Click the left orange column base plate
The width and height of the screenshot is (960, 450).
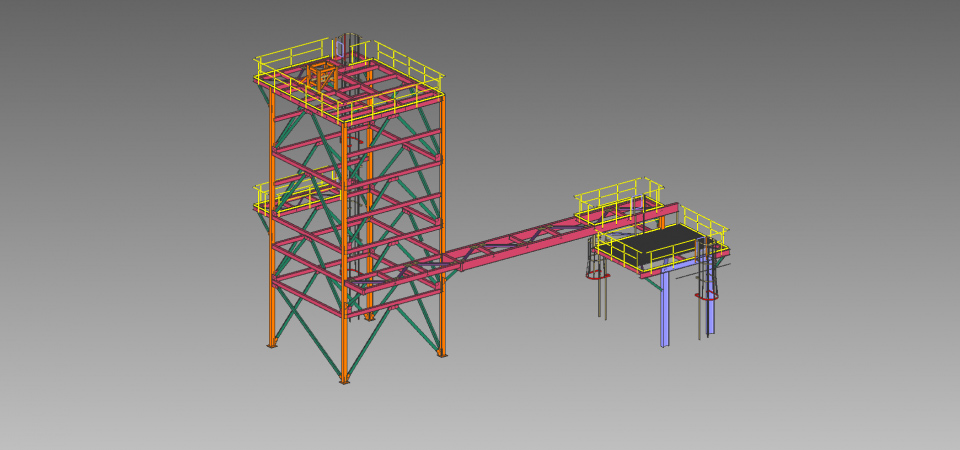click(x=271, y=346)
